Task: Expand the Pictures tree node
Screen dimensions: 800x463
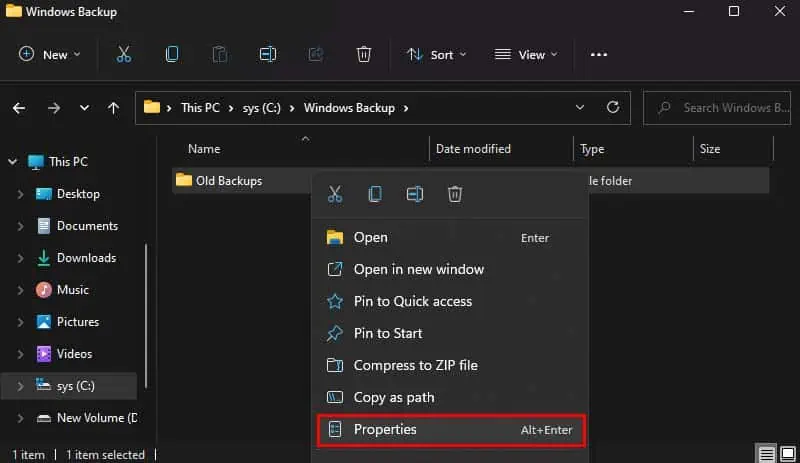Action: pos(20,322)
